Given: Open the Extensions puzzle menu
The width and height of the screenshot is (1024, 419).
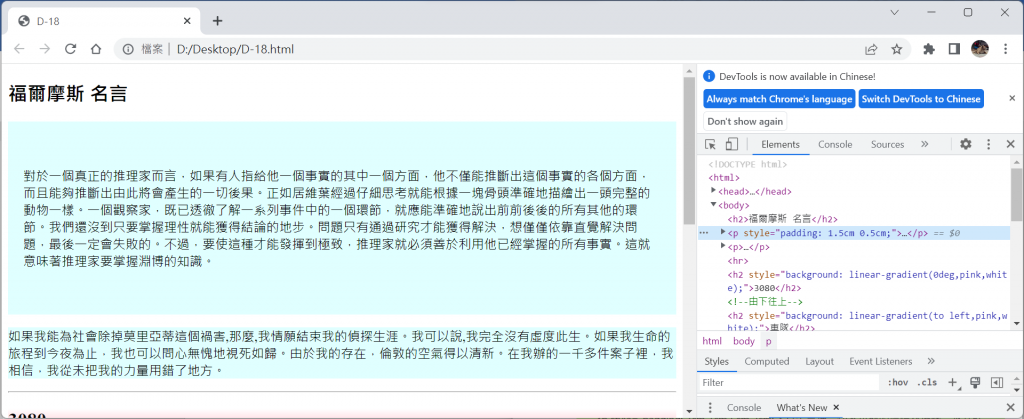Looking at the screenshot, I should (x=929, y=49).
